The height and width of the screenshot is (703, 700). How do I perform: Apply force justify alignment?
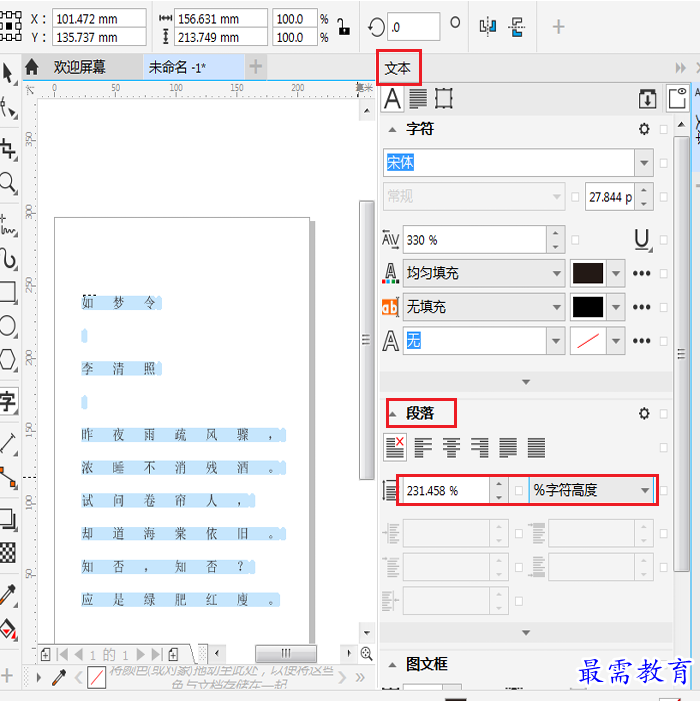tap(536, 447)
